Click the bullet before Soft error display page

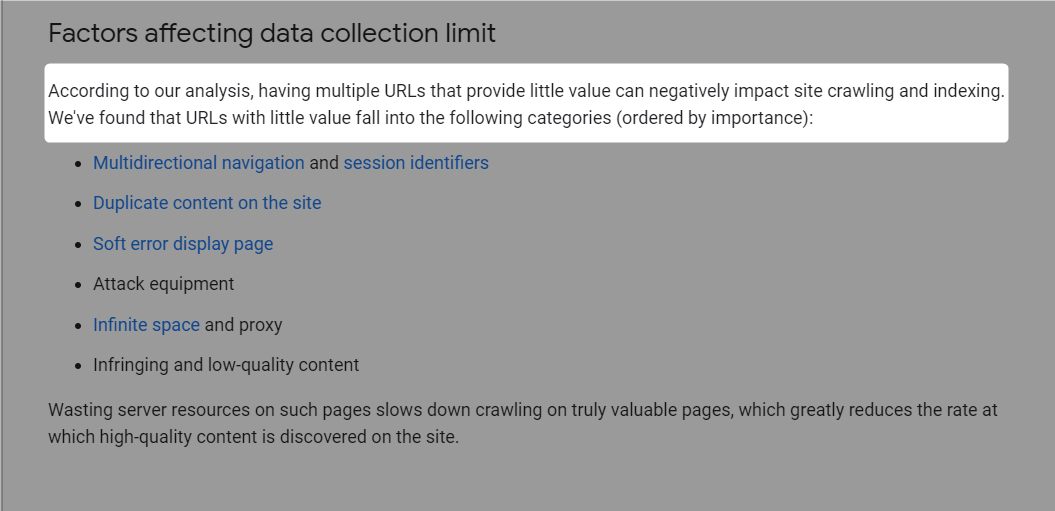click(79, 244)
